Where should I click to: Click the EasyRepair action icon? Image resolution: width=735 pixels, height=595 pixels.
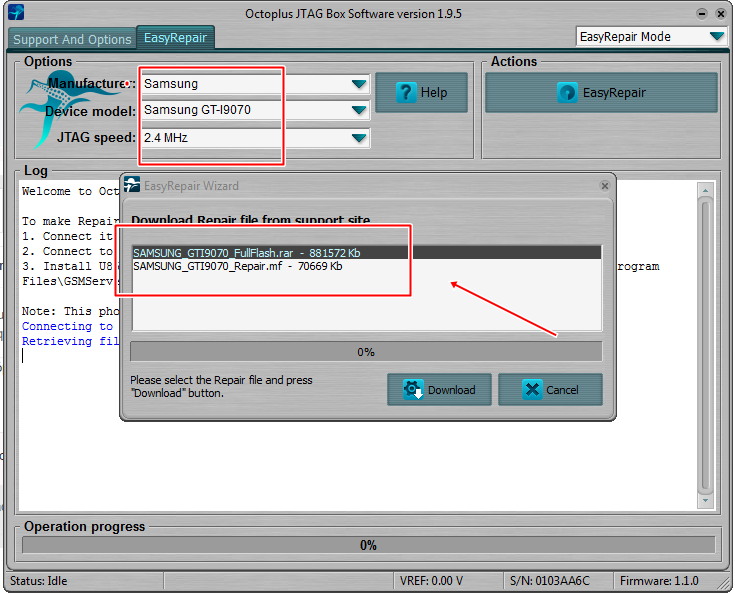(567, 92)
